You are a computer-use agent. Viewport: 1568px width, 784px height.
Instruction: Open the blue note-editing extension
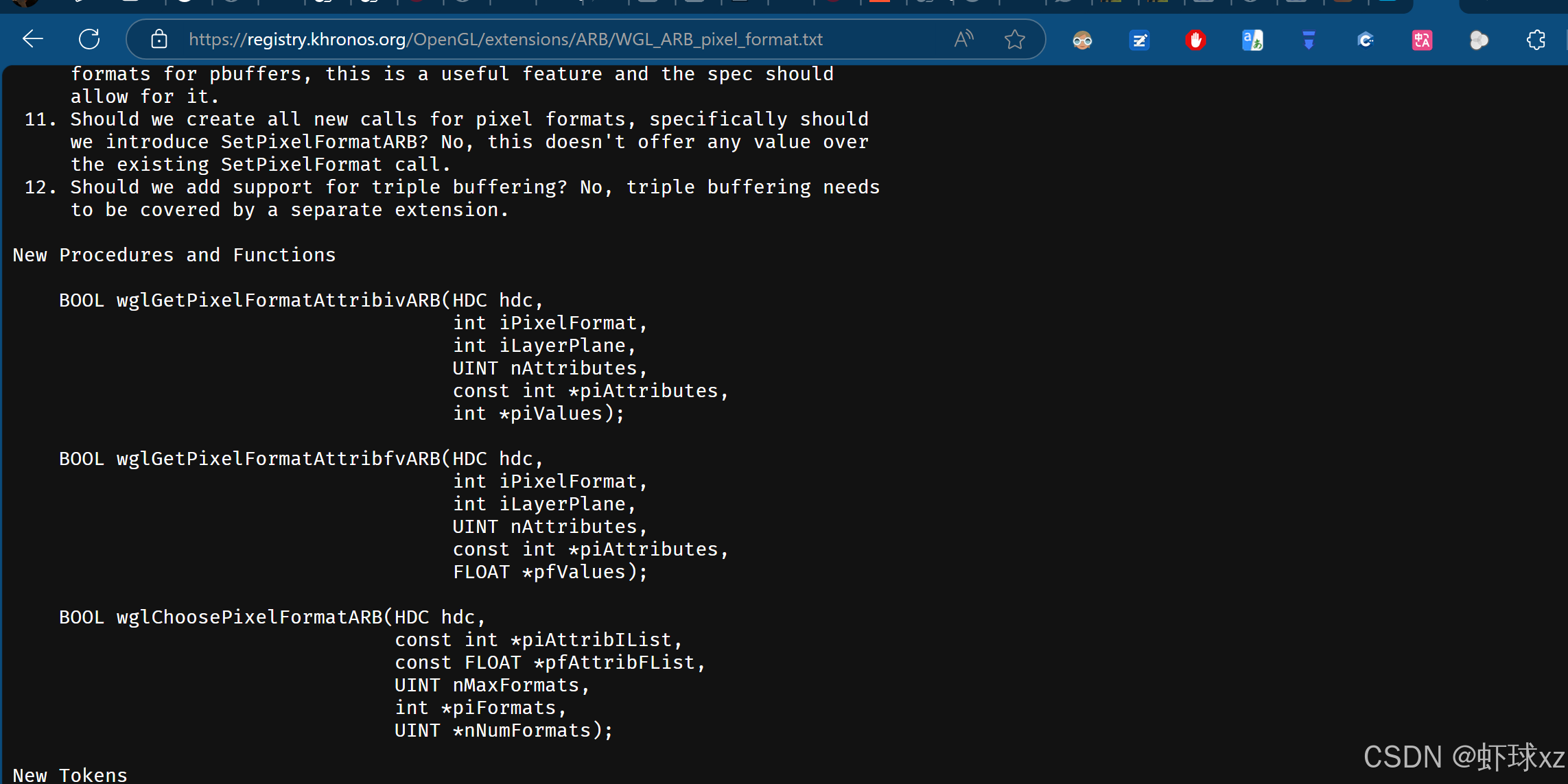(x=1139, y=40)
